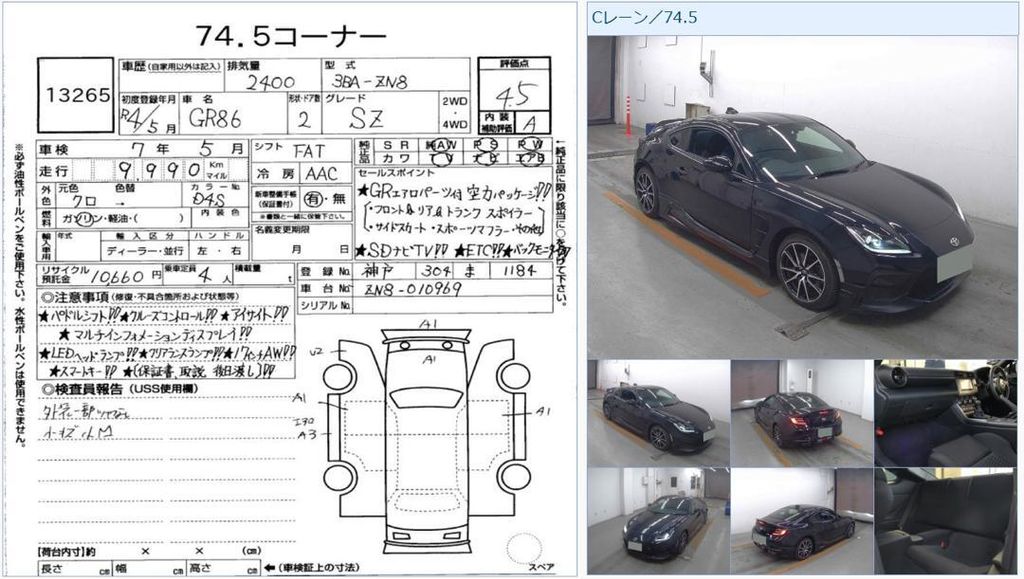Click the Cレーン/74.5 header label

[x=644, y=18]
